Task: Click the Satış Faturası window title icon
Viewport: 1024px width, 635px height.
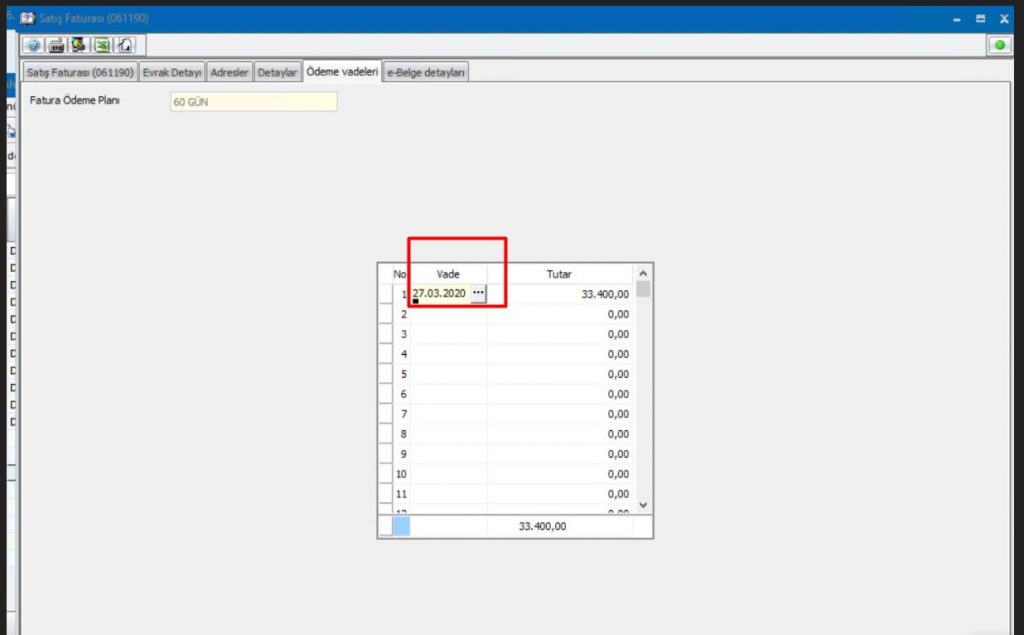Action: point(27,18)
